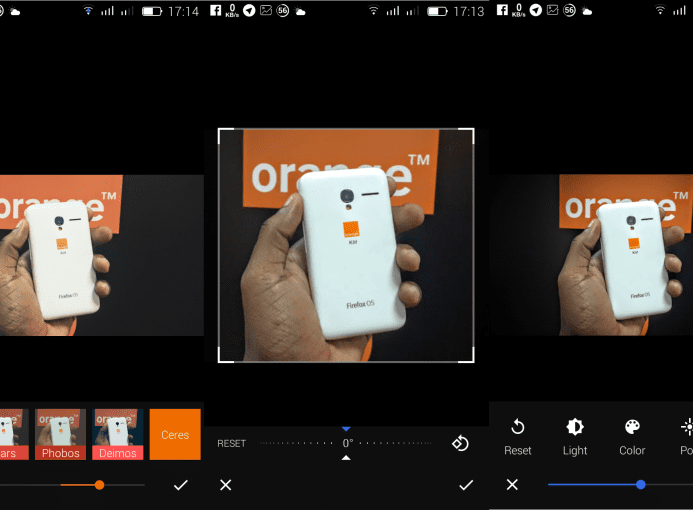This screenshot has height=510, width=693.
Task: Tap the Facebook icon in the middle status bar
Action: [215, 10]
